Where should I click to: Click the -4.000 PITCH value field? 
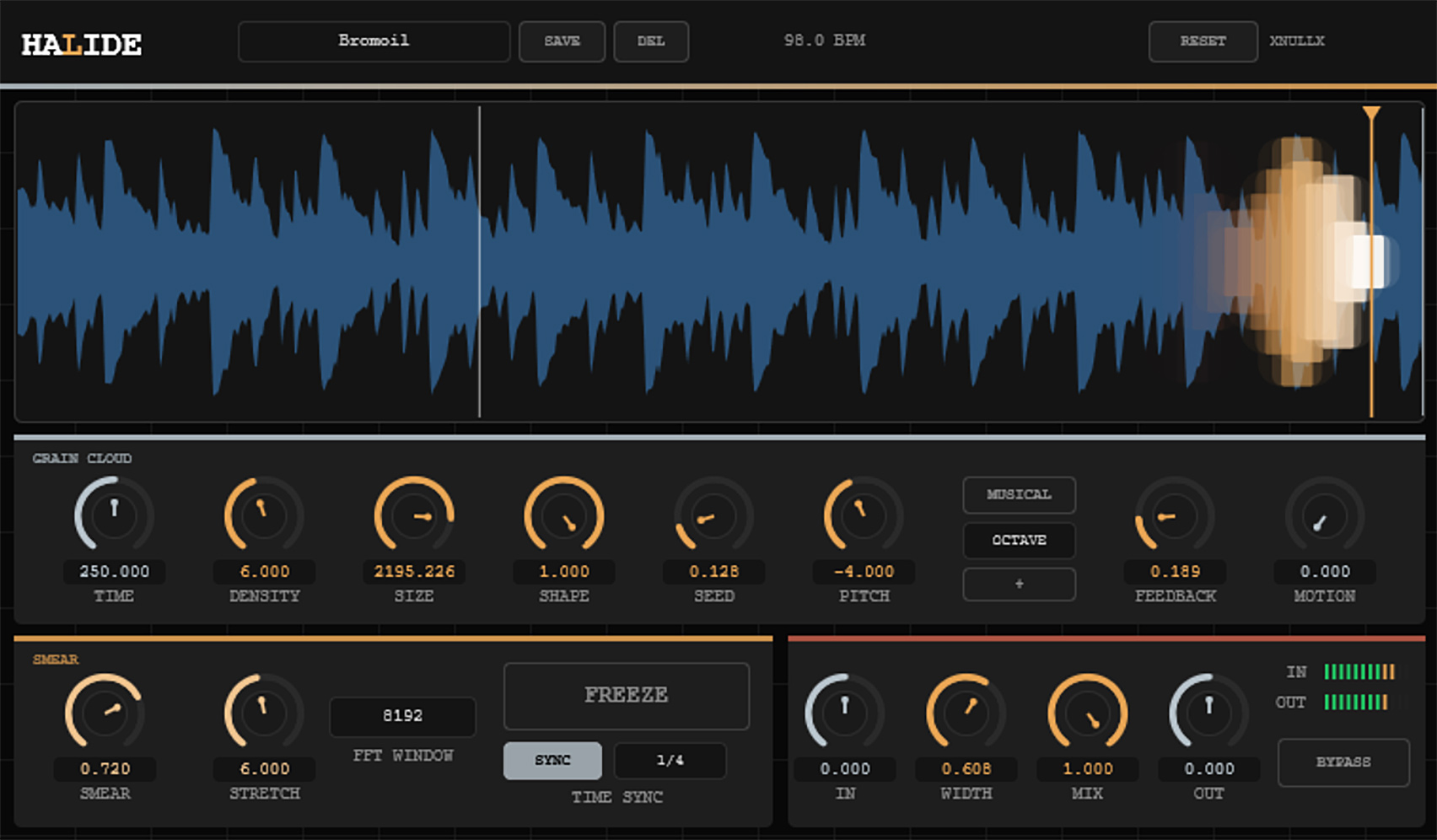pos(864,572)
